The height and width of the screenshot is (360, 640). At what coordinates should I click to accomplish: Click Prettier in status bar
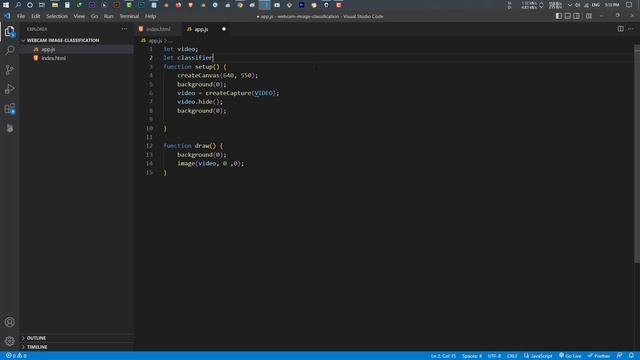pyautogui.click(x=599, y=356)
